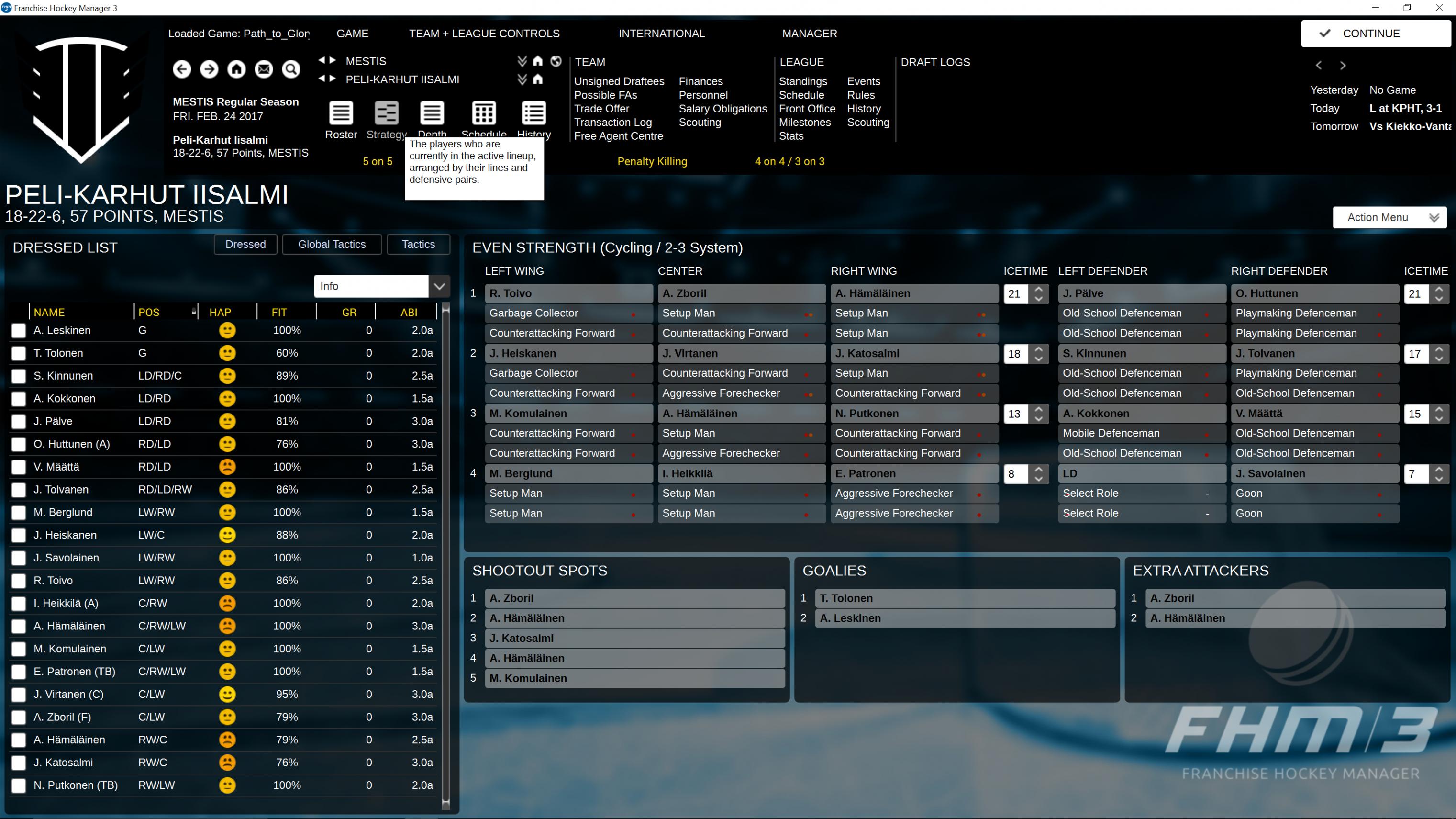Increase line 1 forward icetime stepper
The height and width of the screenshot is (819, 1456).
(x=1038, y=289)
